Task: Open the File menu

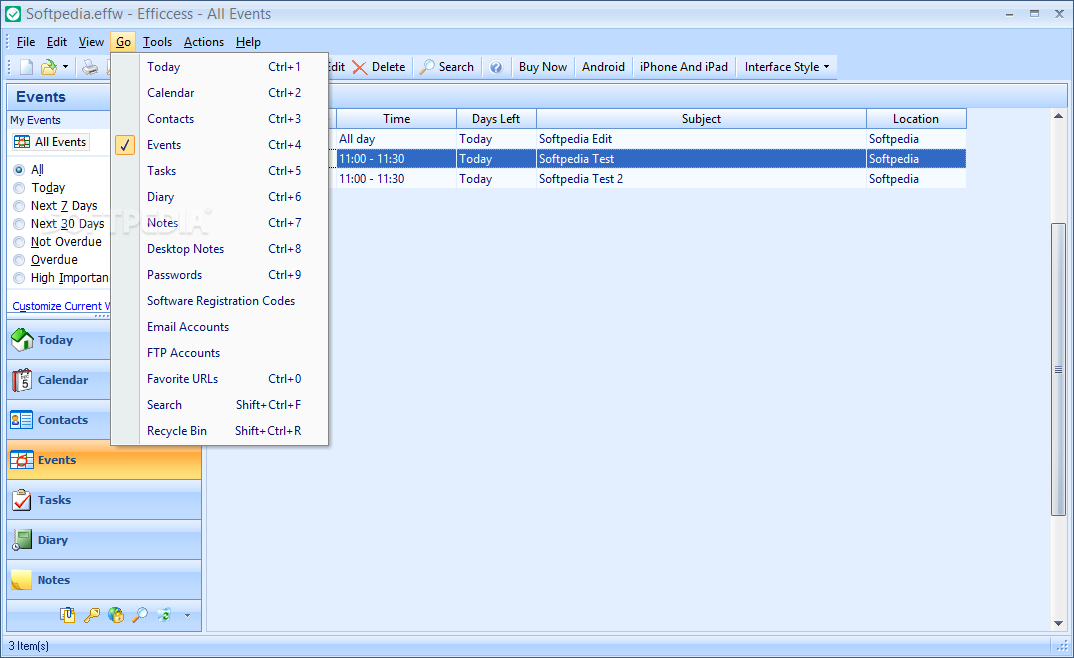Action: click(25, 42)
